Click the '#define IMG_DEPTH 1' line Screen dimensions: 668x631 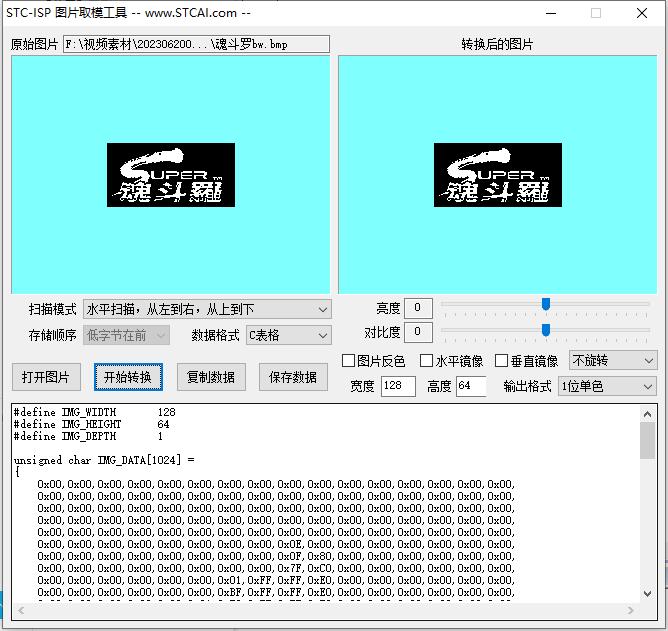coord(88,436)
